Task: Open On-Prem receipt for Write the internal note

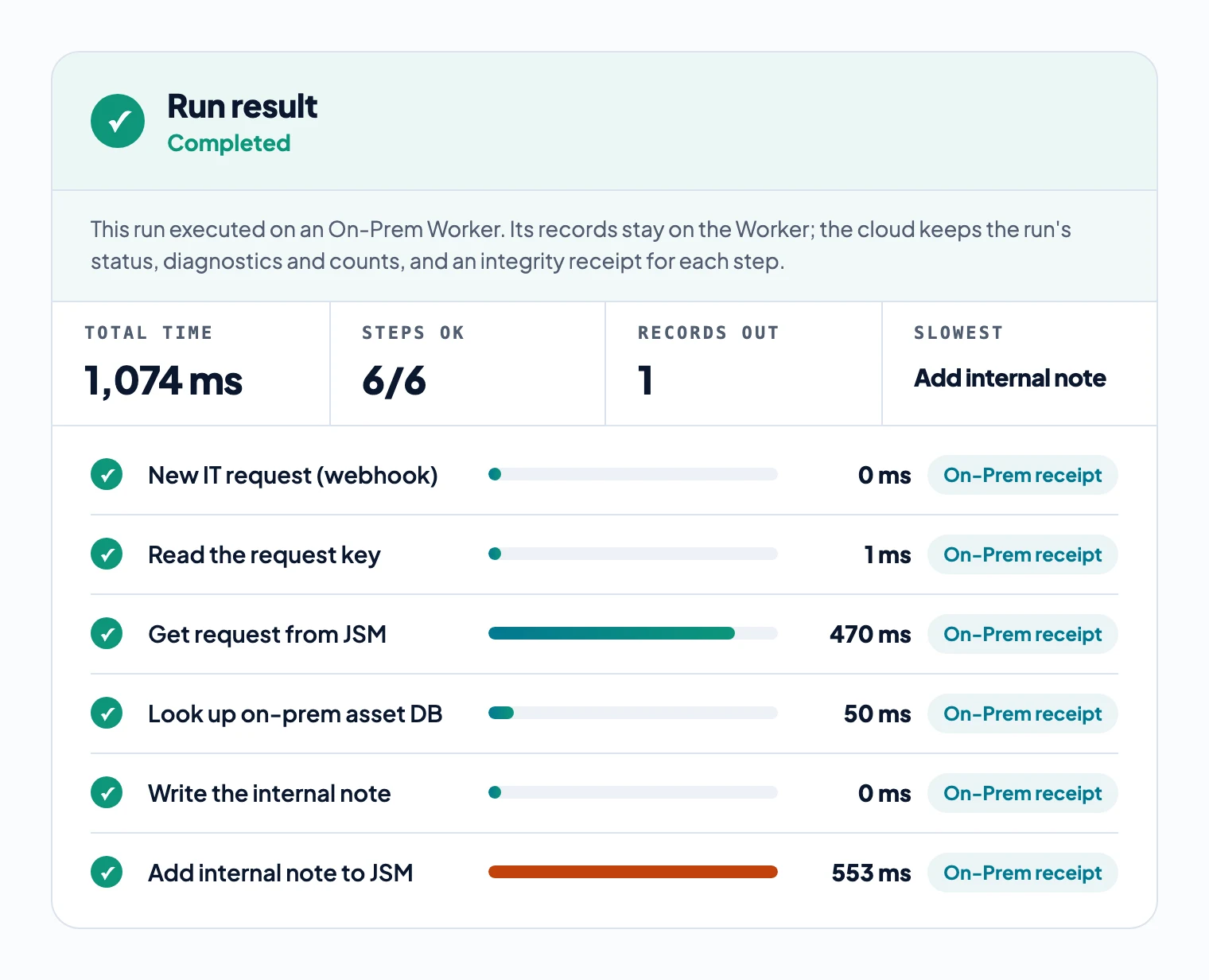Action: click(x=1023, y=793)
